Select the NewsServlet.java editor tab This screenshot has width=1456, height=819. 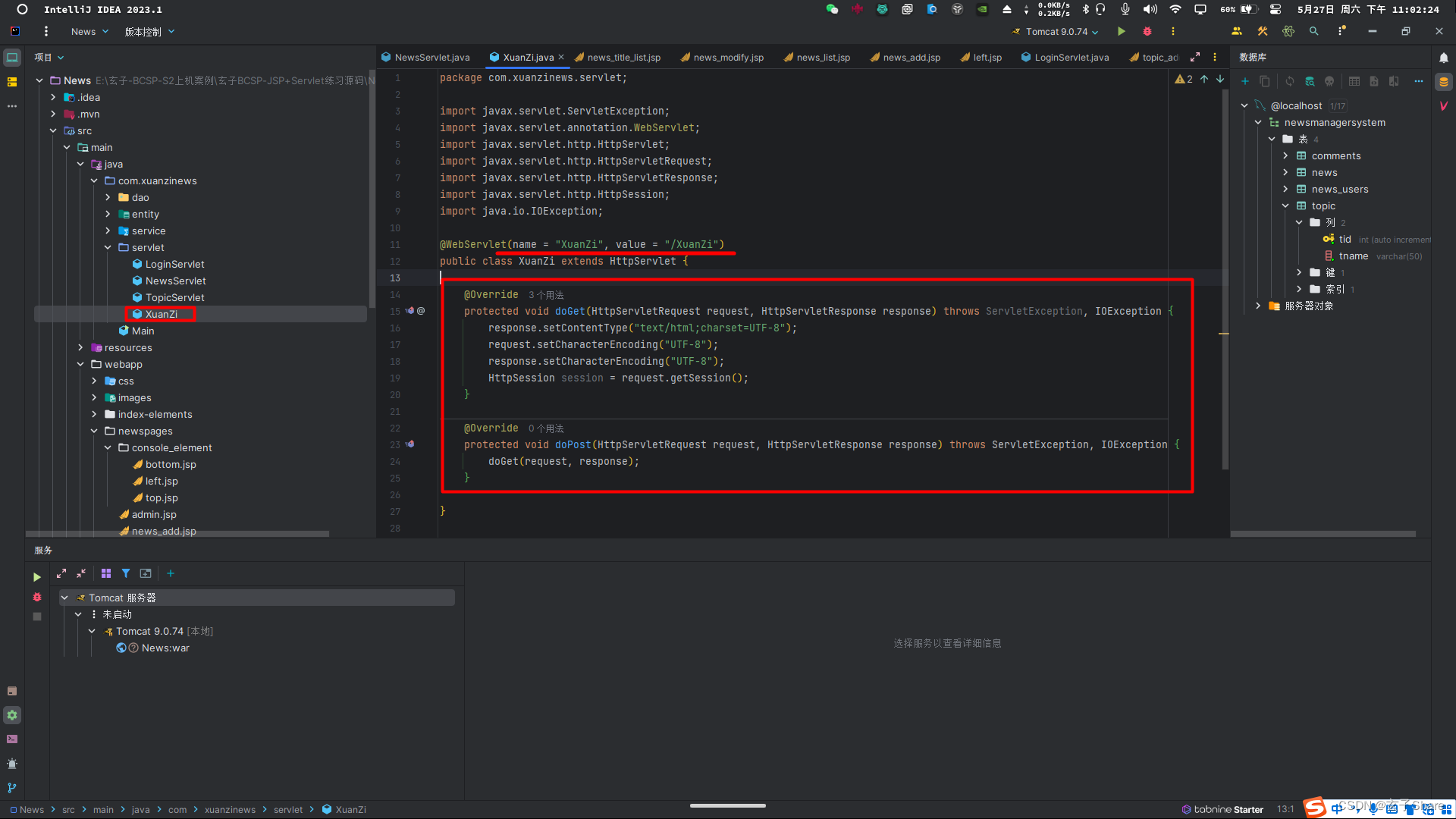432,57
